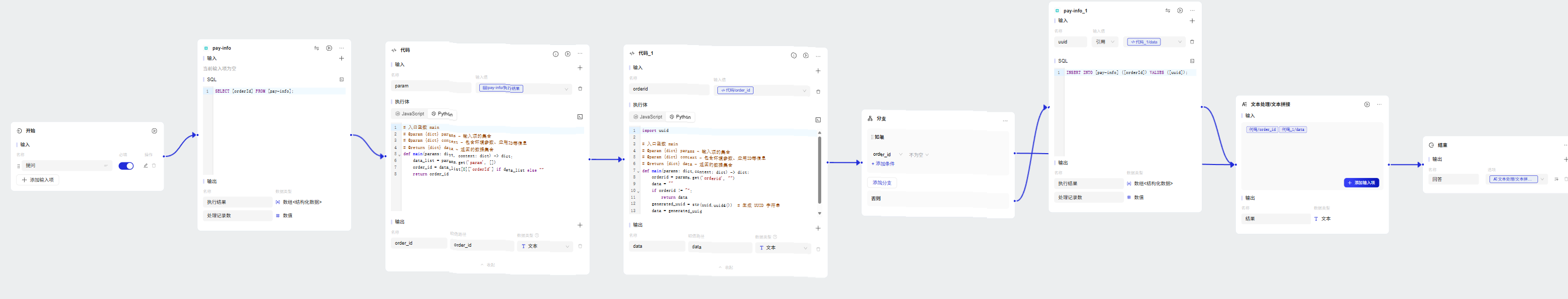Add an output to the 代码 node
The height and width of the screenshot is (299, 1568).
click(580, 225)
